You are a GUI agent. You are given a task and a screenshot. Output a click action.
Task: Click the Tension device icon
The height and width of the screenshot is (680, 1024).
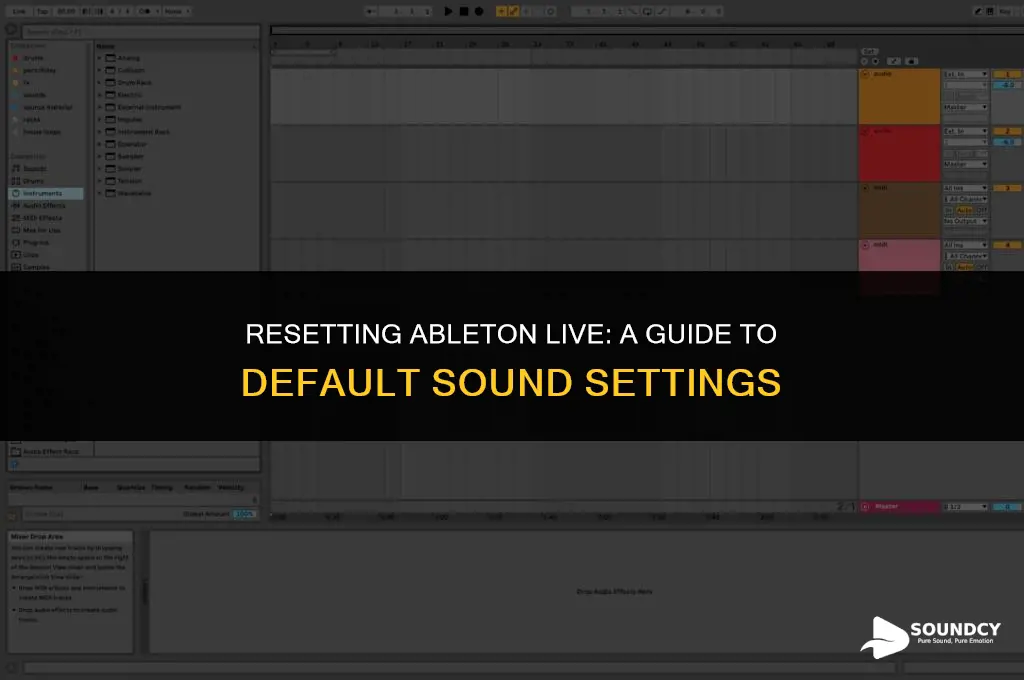[110, 181]
